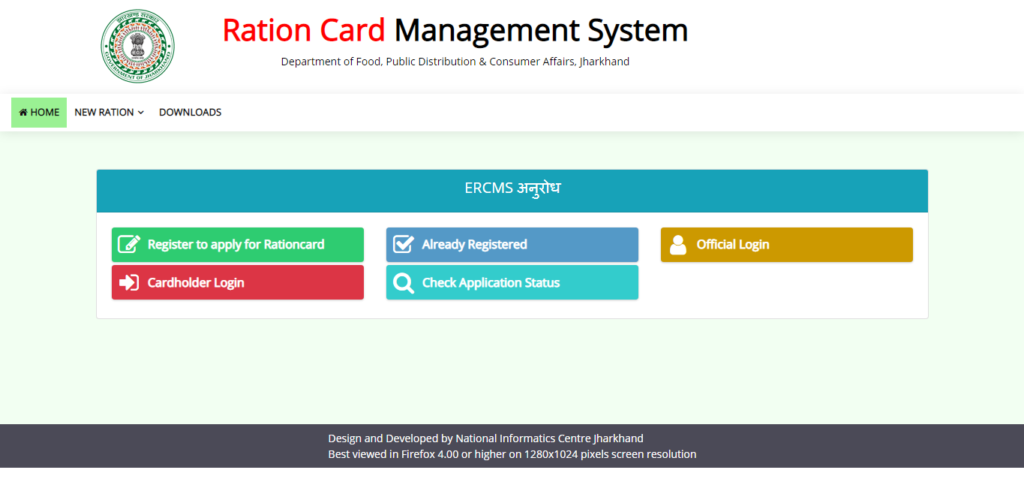This screenshot has height=482, width=1024.
Task: Click the magnifier icon on Check Application Status
Action: click(x=403, y=283)
